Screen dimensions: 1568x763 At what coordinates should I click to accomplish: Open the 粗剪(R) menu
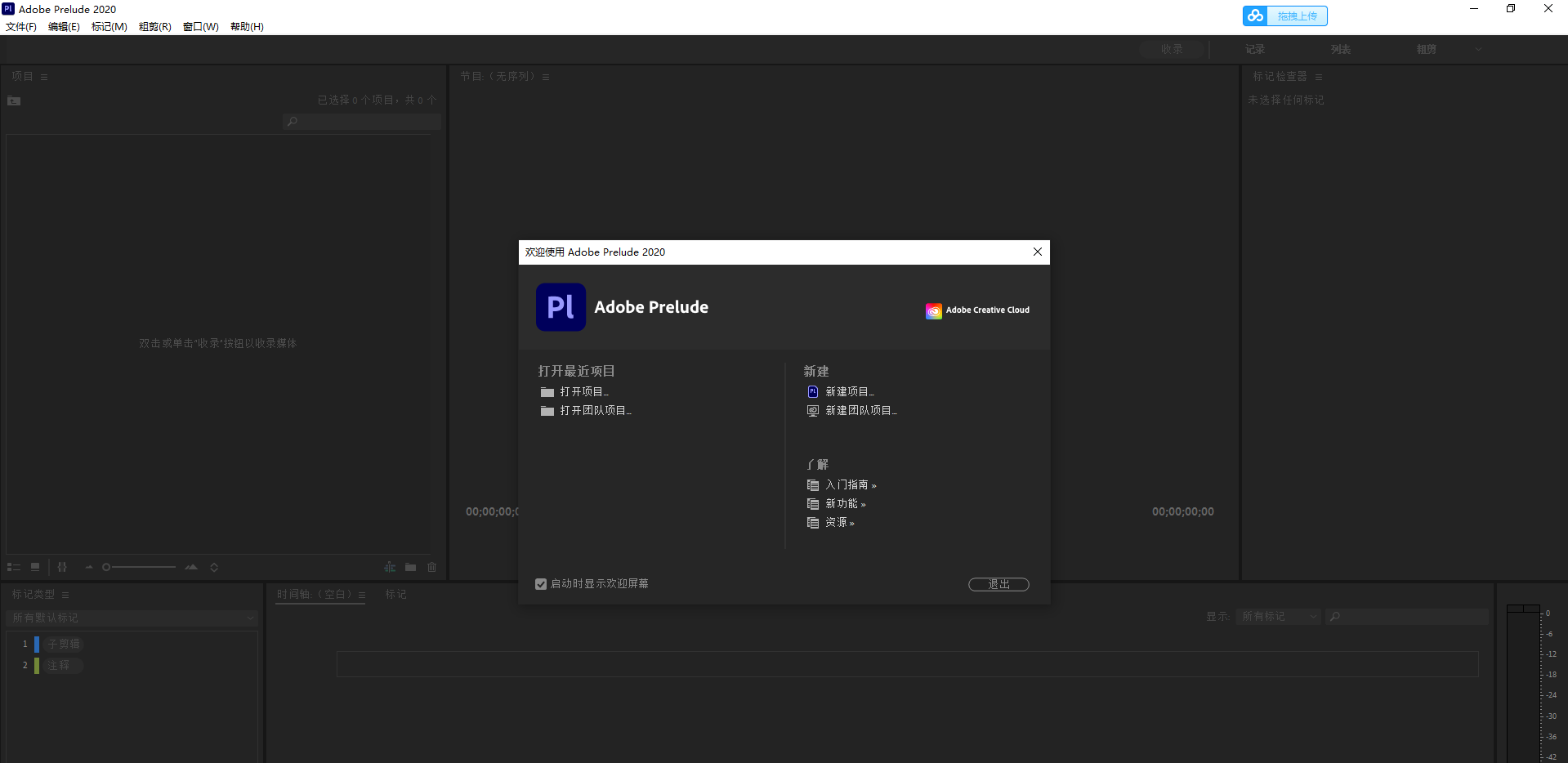155,27
